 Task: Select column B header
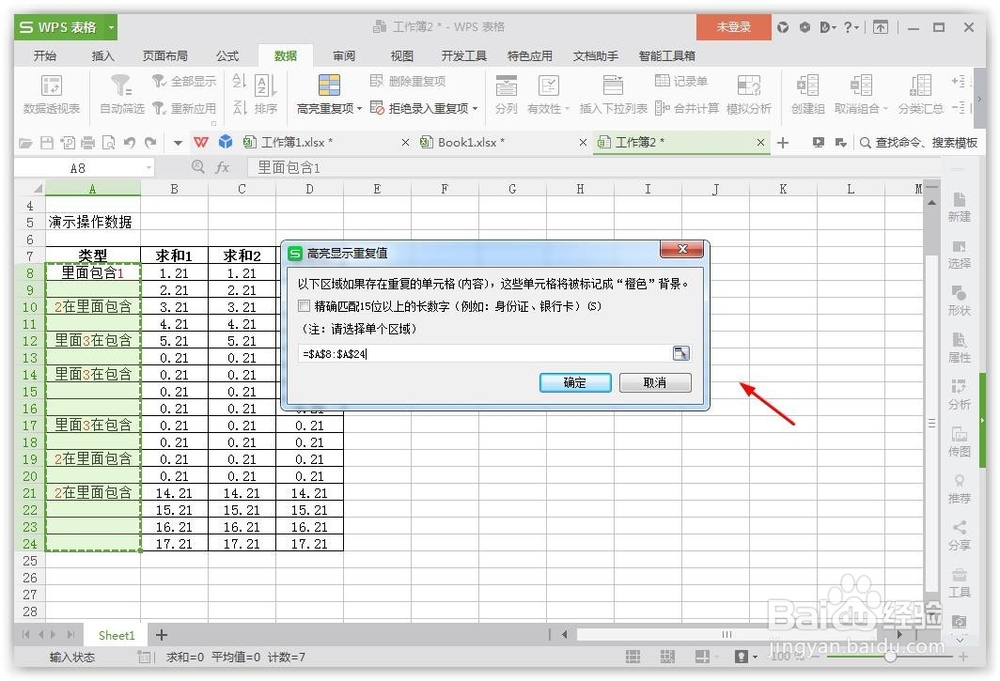pyautogui.click(x=174, y=189)
